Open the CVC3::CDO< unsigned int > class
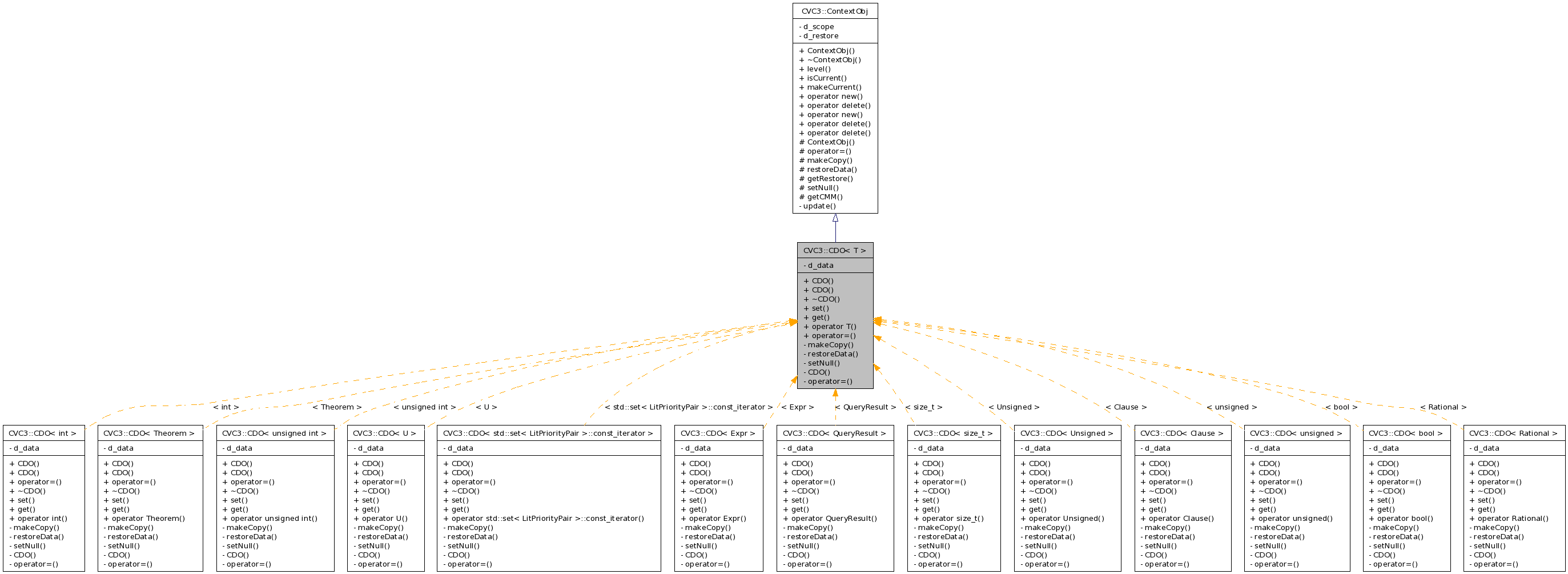 coord(275,433)
